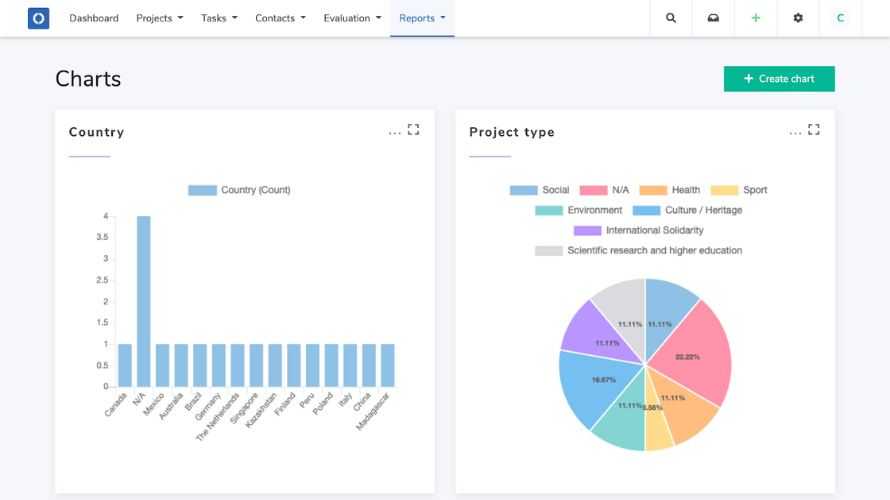The height and width of the screenshot is (500, 890).
Task: Click the user avatar 'C'
Action: pos(840,18)
